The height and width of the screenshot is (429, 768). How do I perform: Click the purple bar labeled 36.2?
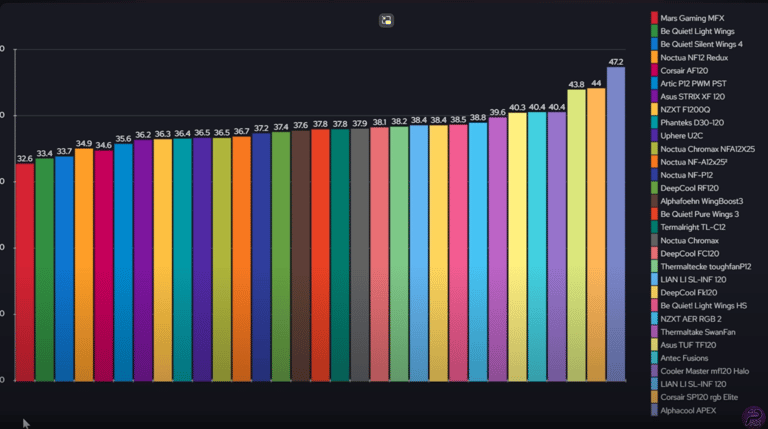pyautogui.click(x=143, y=261)
